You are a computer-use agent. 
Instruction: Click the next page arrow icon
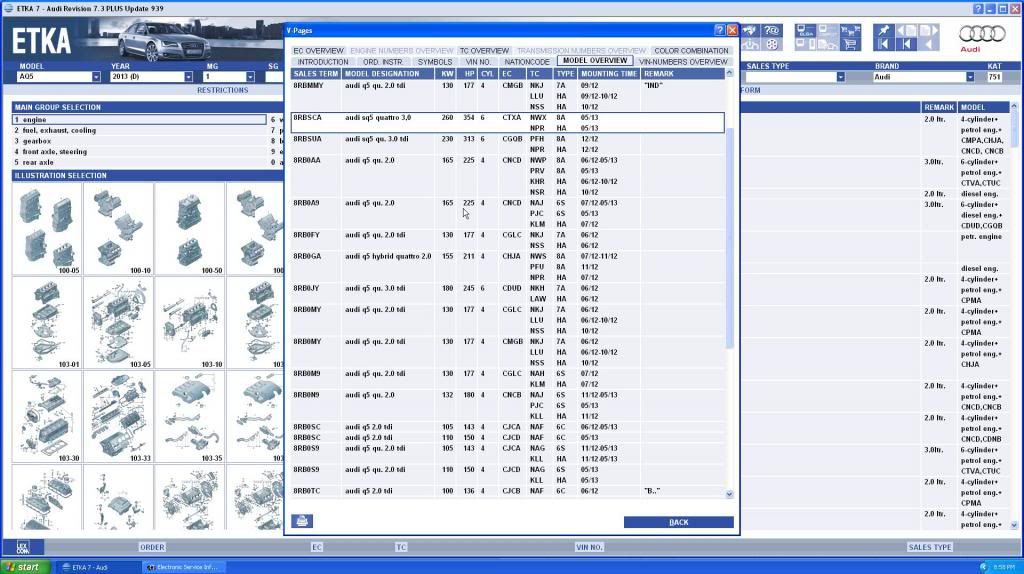[928, 31]
